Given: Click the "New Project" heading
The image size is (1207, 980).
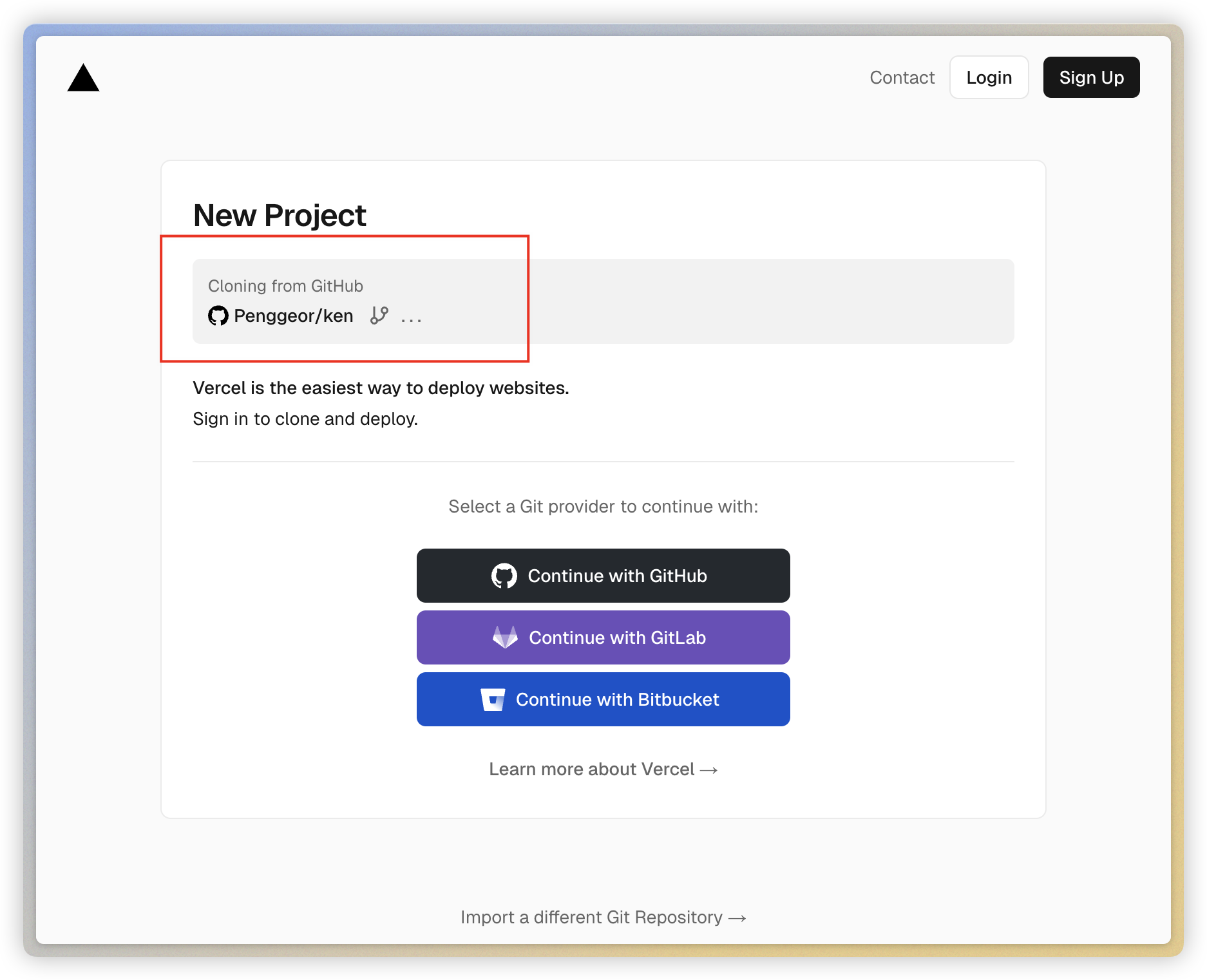Looking at the screenshot, I should pyautogui.click(x=280, y=215).
